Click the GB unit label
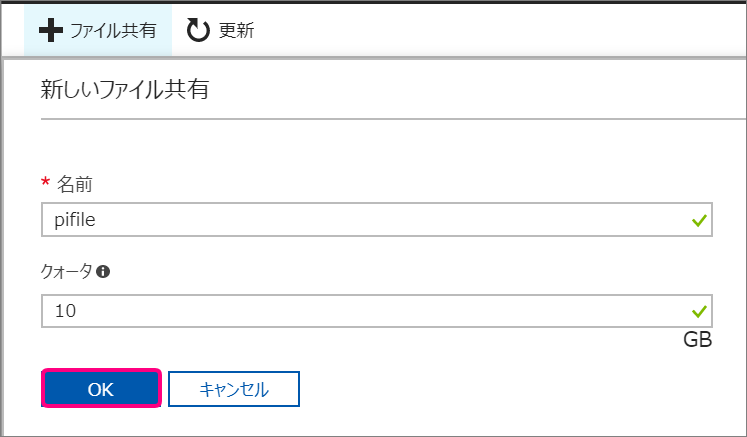The height and width of the screenshot is (437, 747). [x=697, y=340]
